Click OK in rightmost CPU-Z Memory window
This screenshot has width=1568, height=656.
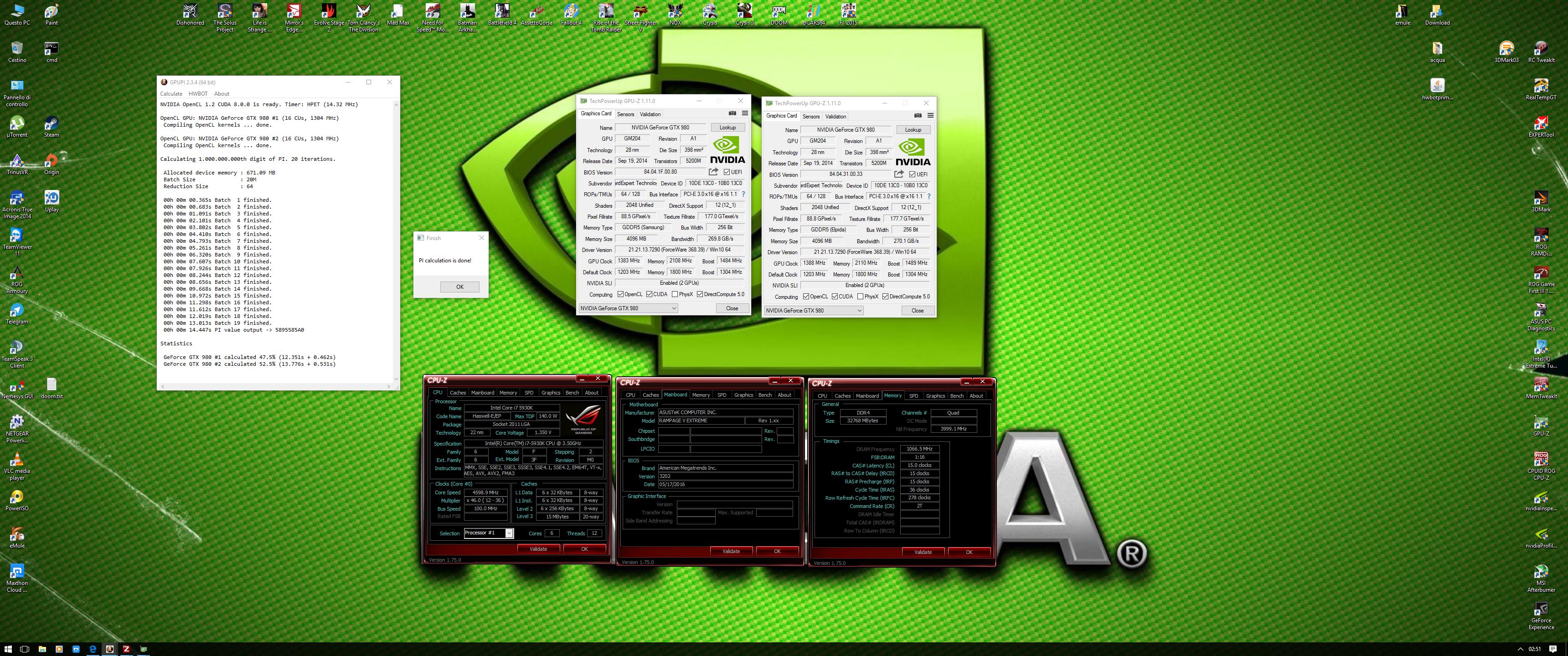pyautogui.click(x=969, y=553)
